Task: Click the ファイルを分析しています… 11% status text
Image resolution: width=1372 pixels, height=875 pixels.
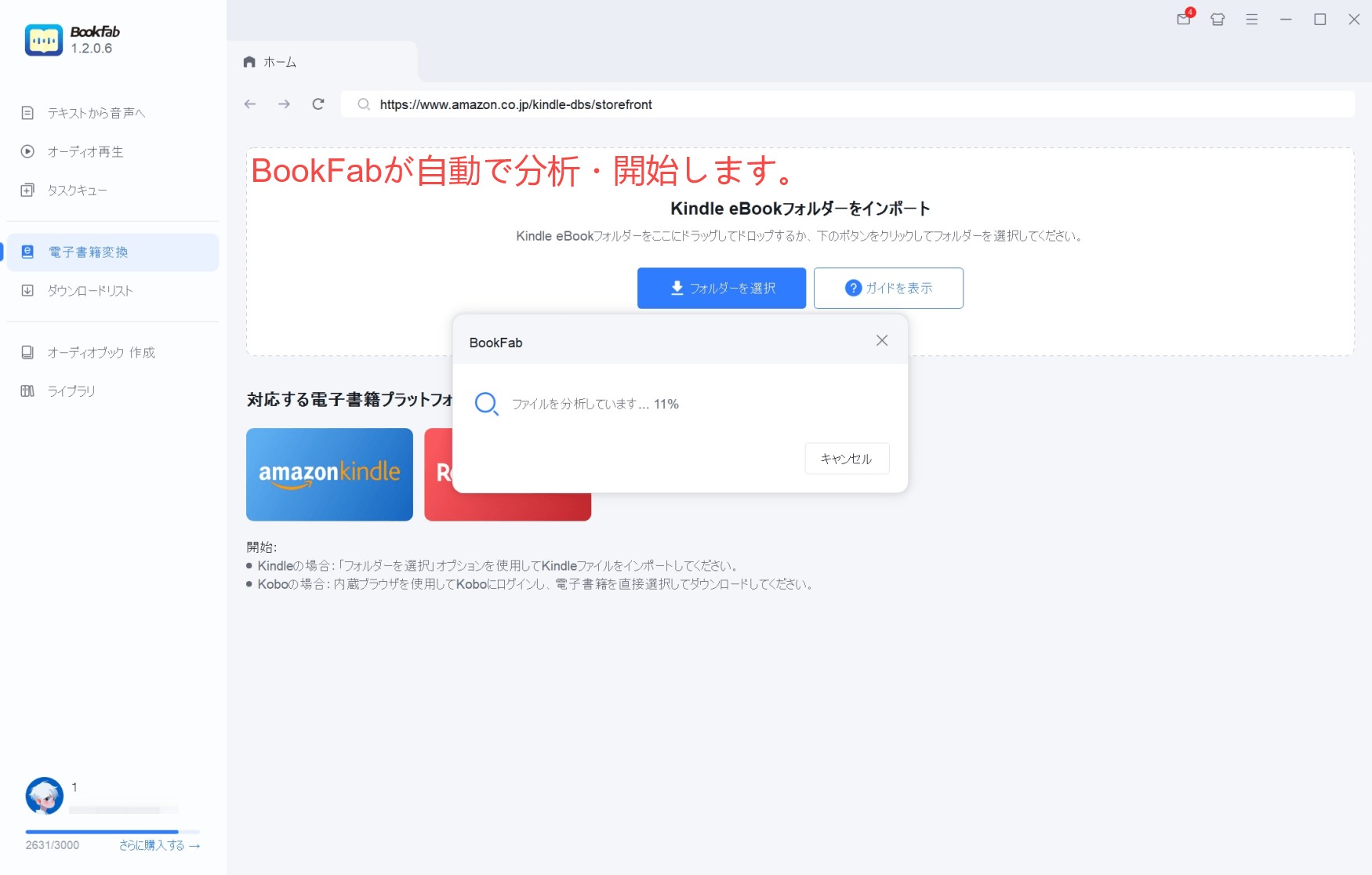Action: coord(595,404)
